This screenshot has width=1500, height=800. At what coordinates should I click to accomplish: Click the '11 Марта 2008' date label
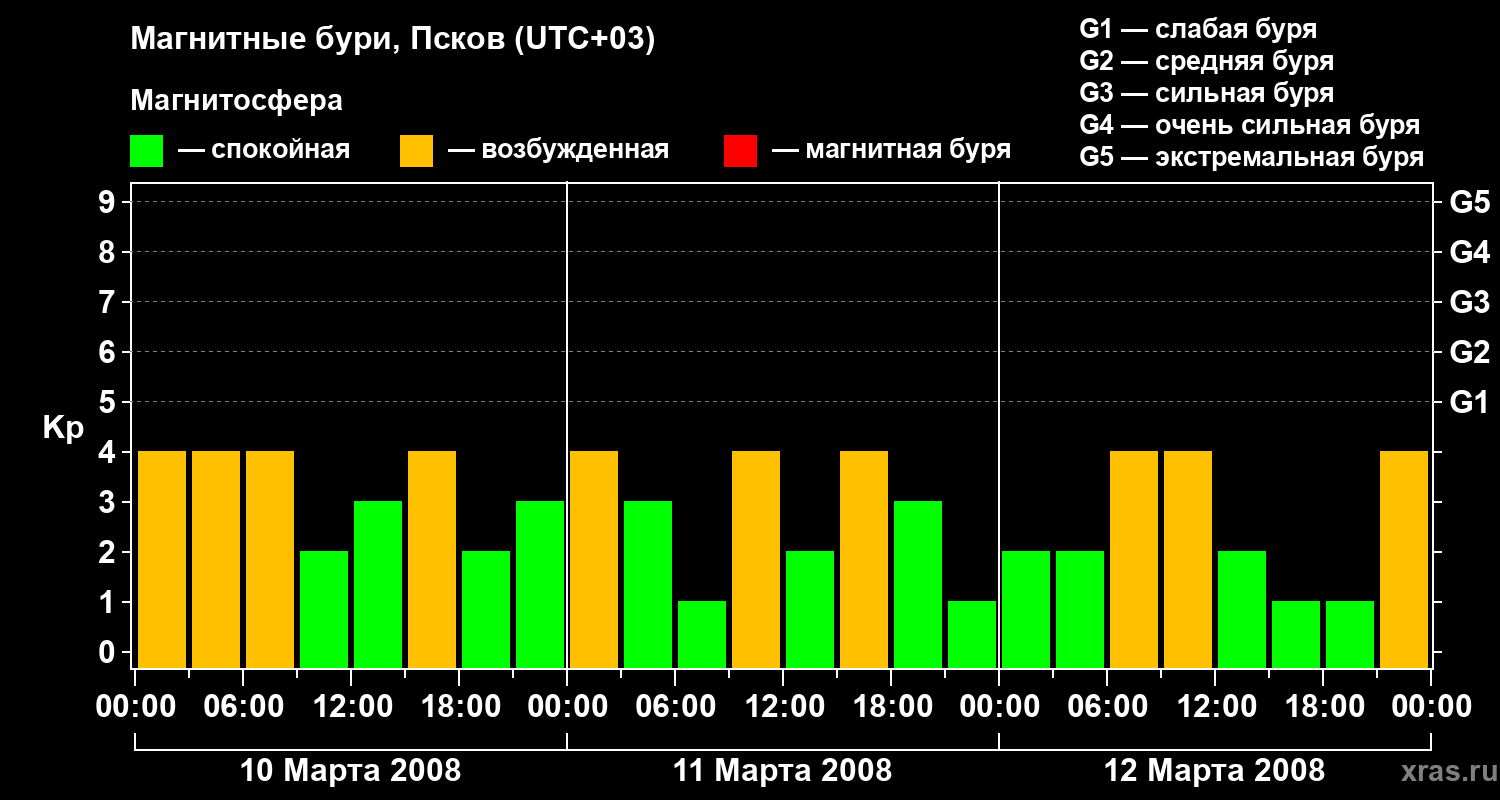click(x=782, y=771)
